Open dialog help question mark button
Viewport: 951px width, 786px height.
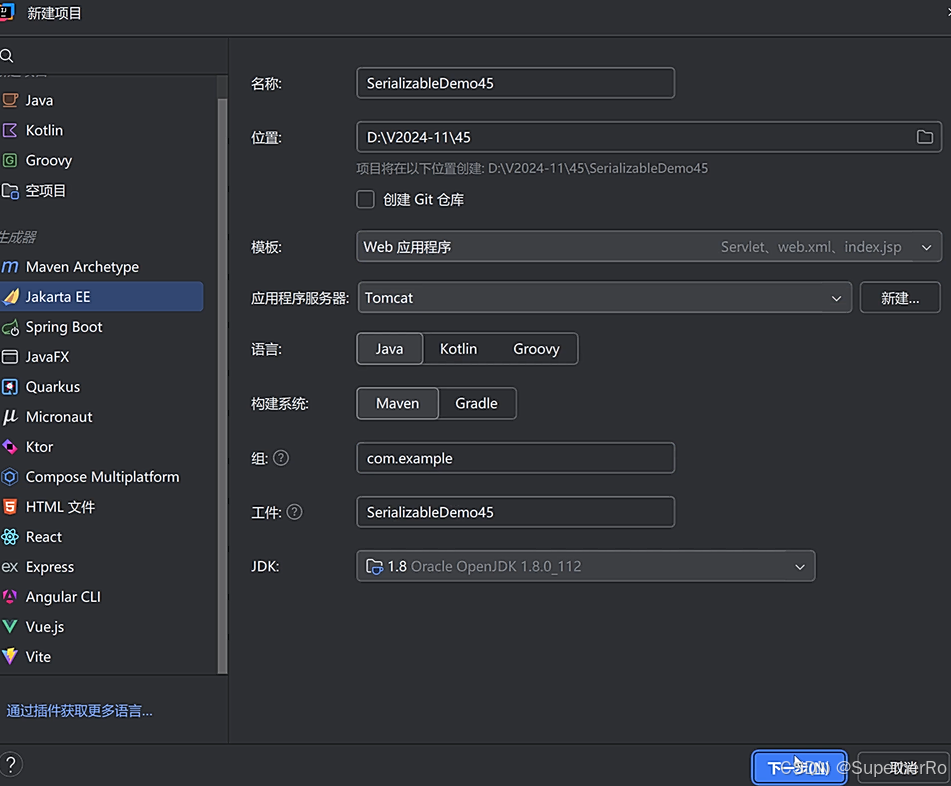[x=10, y=764]
